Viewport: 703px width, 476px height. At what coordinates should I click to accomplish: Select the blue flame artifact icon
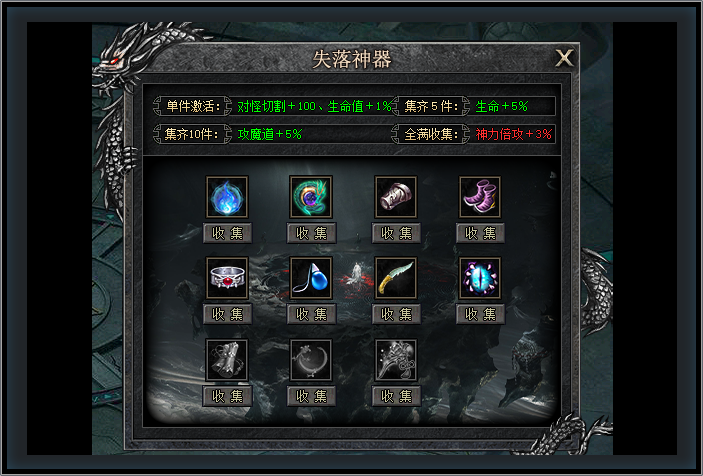(x=227, y=197)
